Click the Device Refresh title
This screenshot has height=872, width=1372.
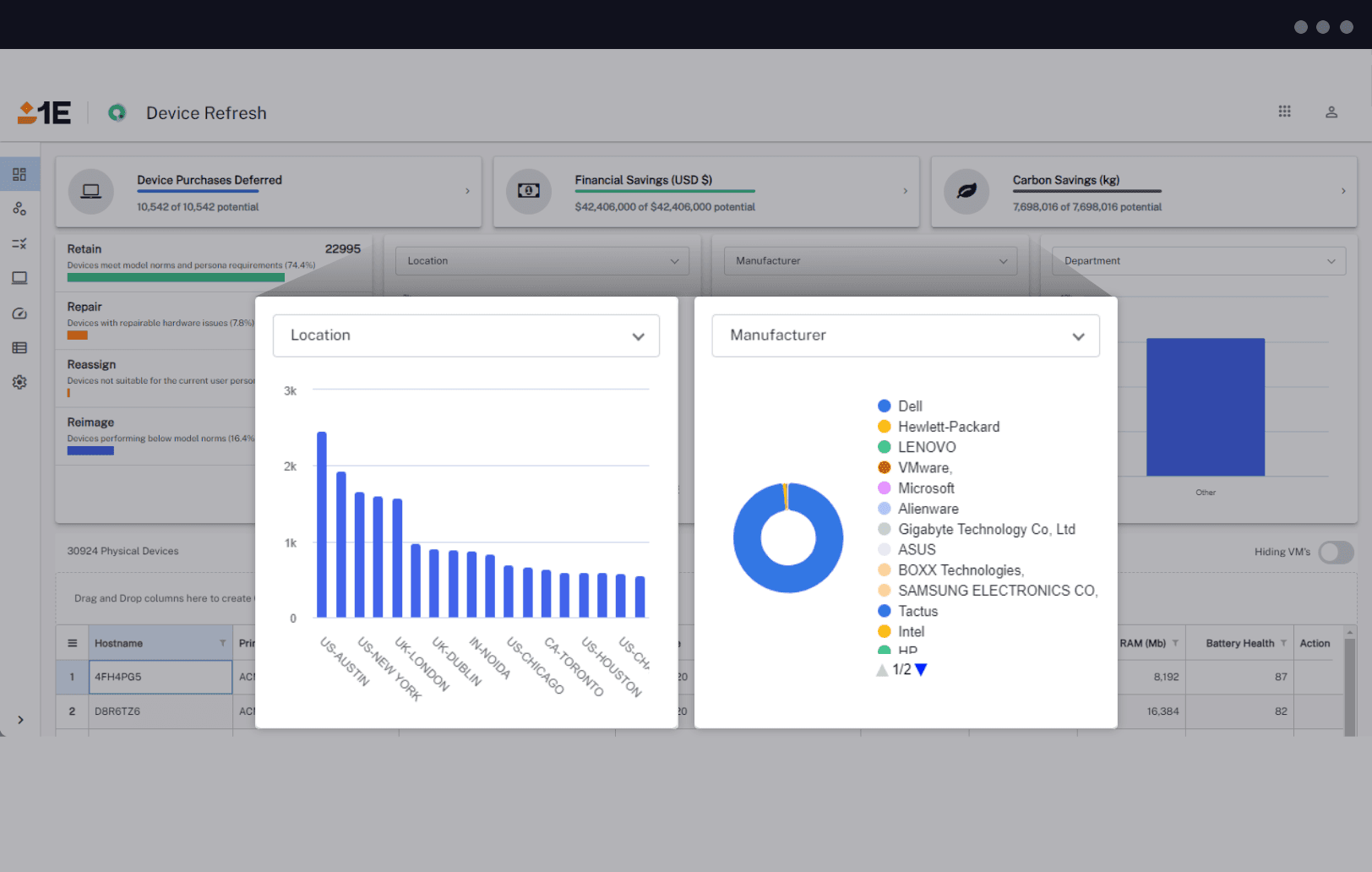pos(205,112)
